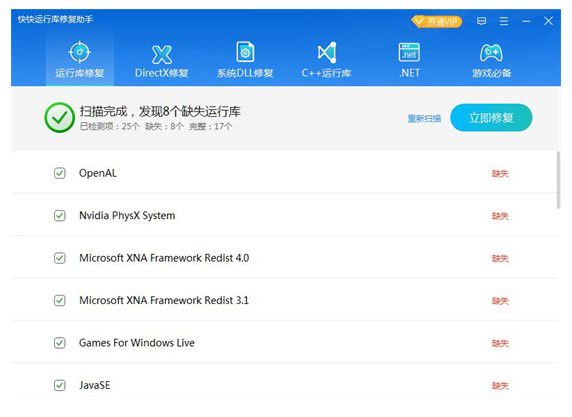This screenshot has height=417, width=572.
Task: Select the 系统DLL修复 file icon
Action: (245, 52)
